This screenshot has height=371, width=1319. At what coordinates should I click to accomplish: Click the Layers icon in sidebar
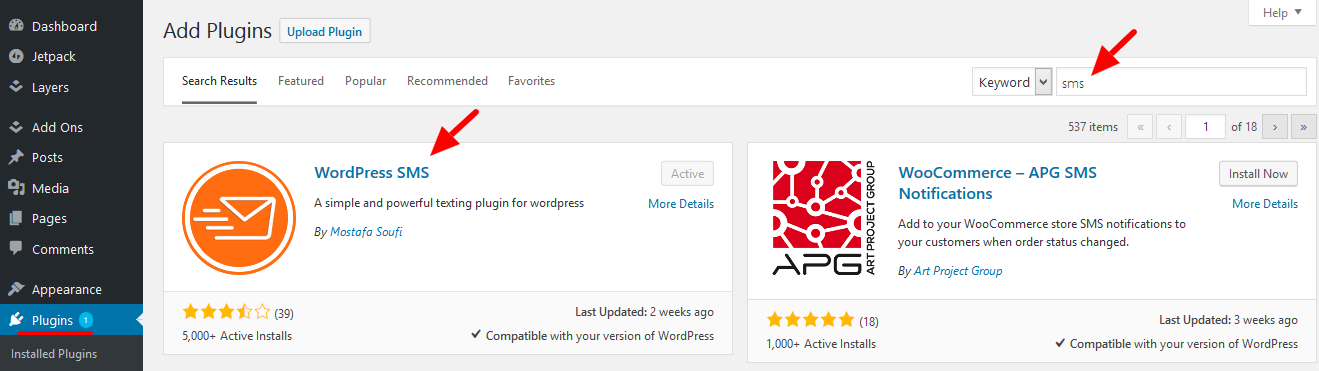[16, 87]
